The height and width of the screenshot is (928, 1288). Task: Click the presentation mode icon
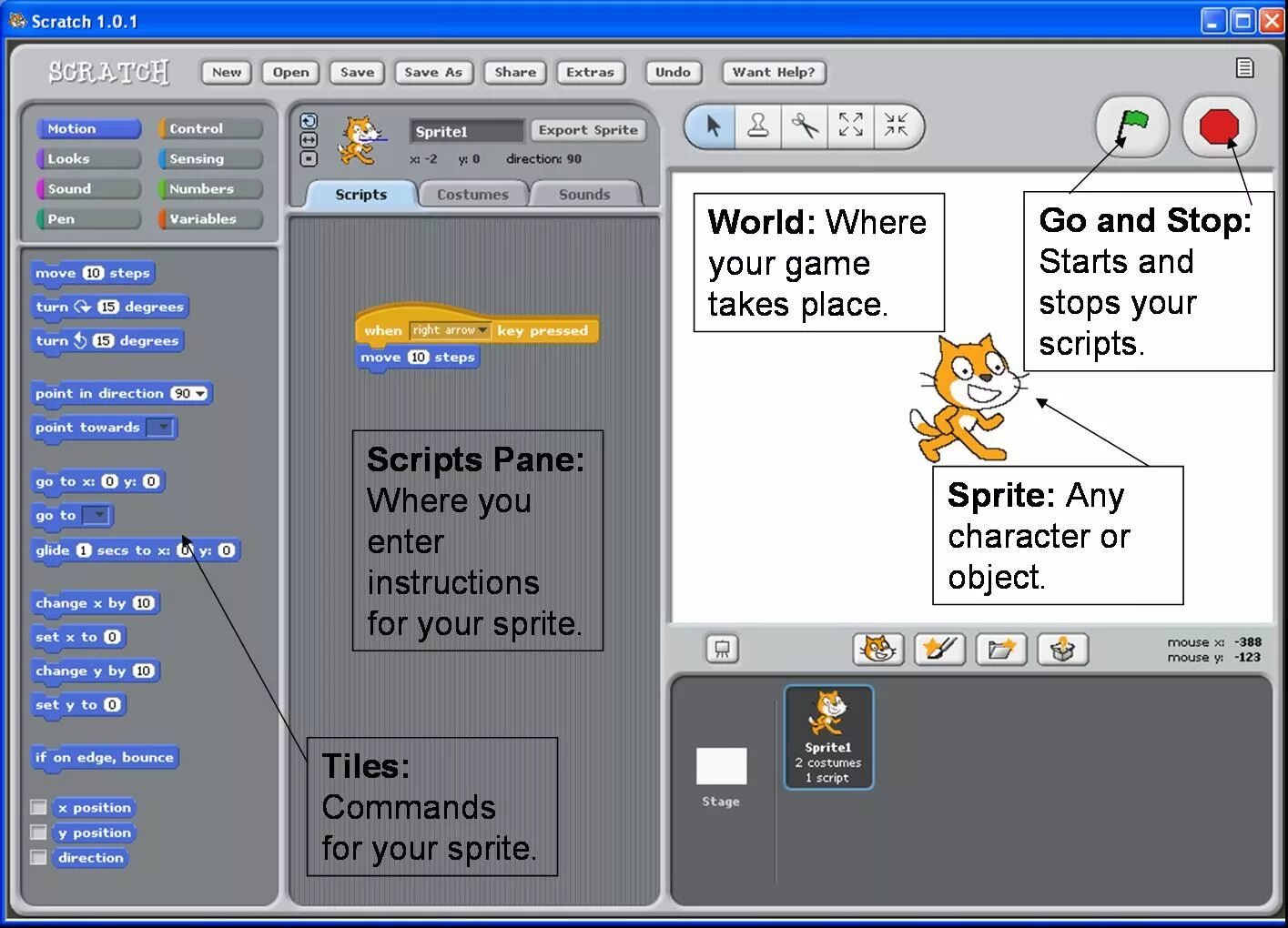point(722,649)
